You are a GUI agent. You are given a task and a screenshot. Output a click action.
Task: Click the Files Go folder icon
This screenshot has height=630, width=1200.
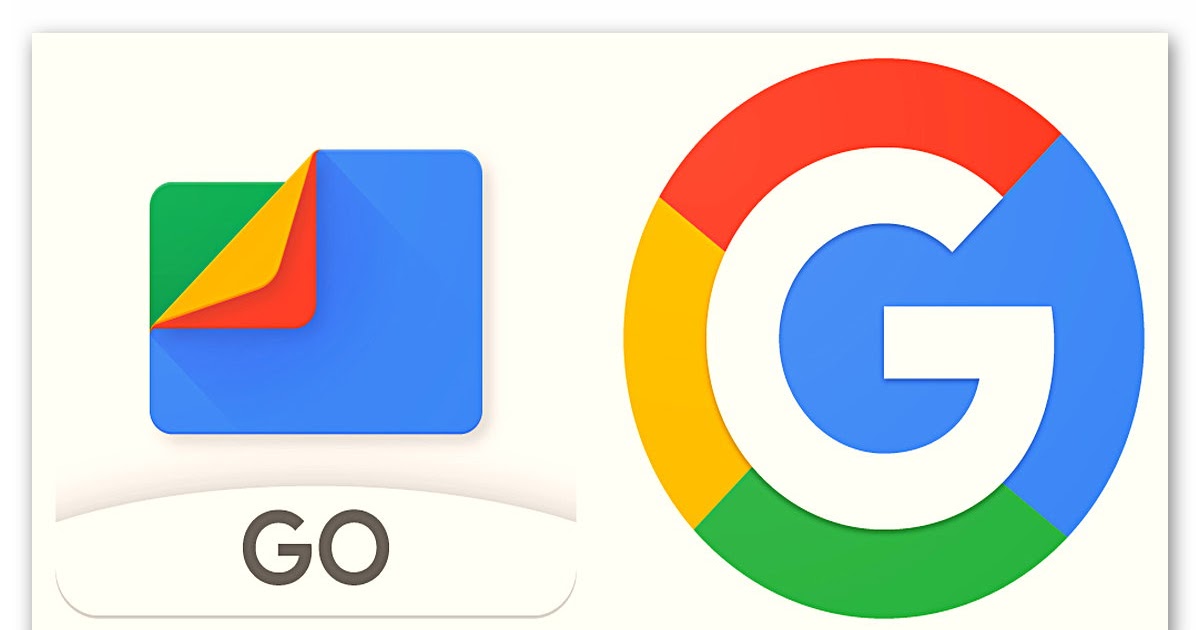pos(316,291)
